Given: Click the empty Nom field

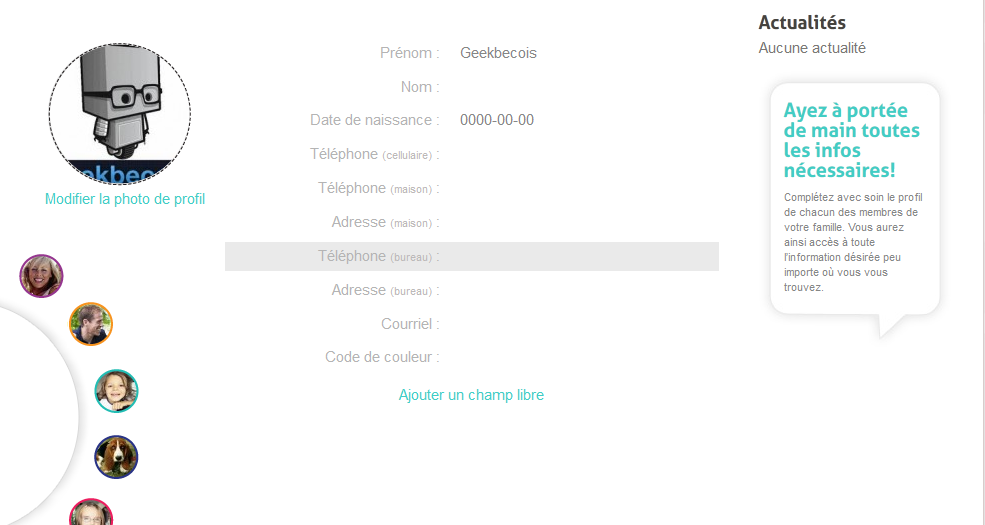Looking at the screenshot, I should [x=580, y=87].
